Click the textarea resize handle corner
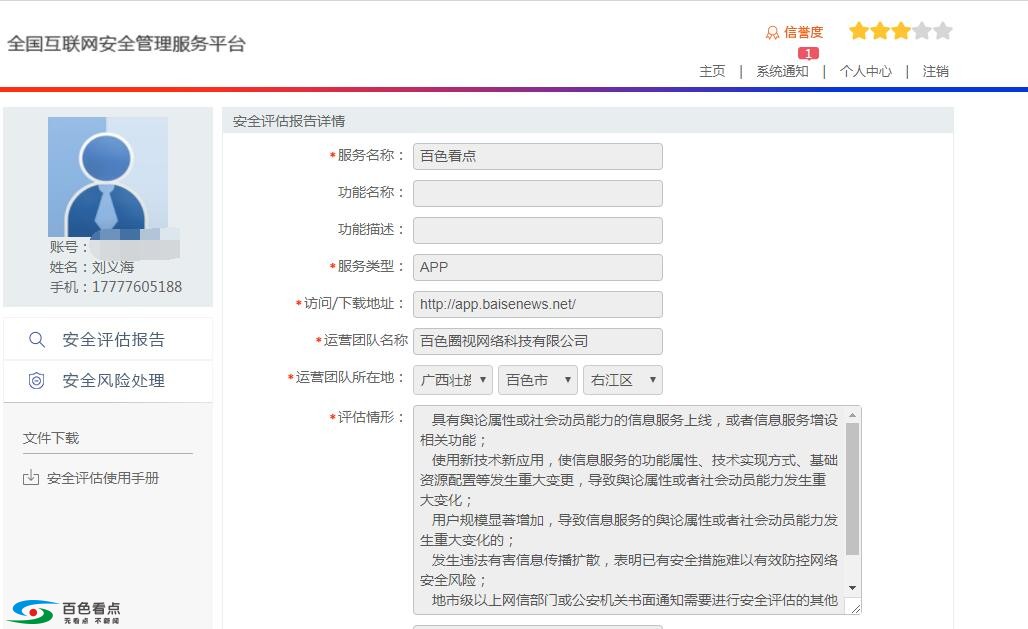 click(855, 608)
